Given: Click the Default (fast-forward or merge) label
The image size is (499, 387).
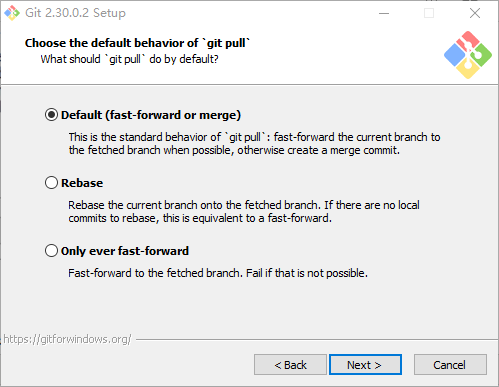Looking at the screenshot, I should pyautogui.click(x=151, y=115).
